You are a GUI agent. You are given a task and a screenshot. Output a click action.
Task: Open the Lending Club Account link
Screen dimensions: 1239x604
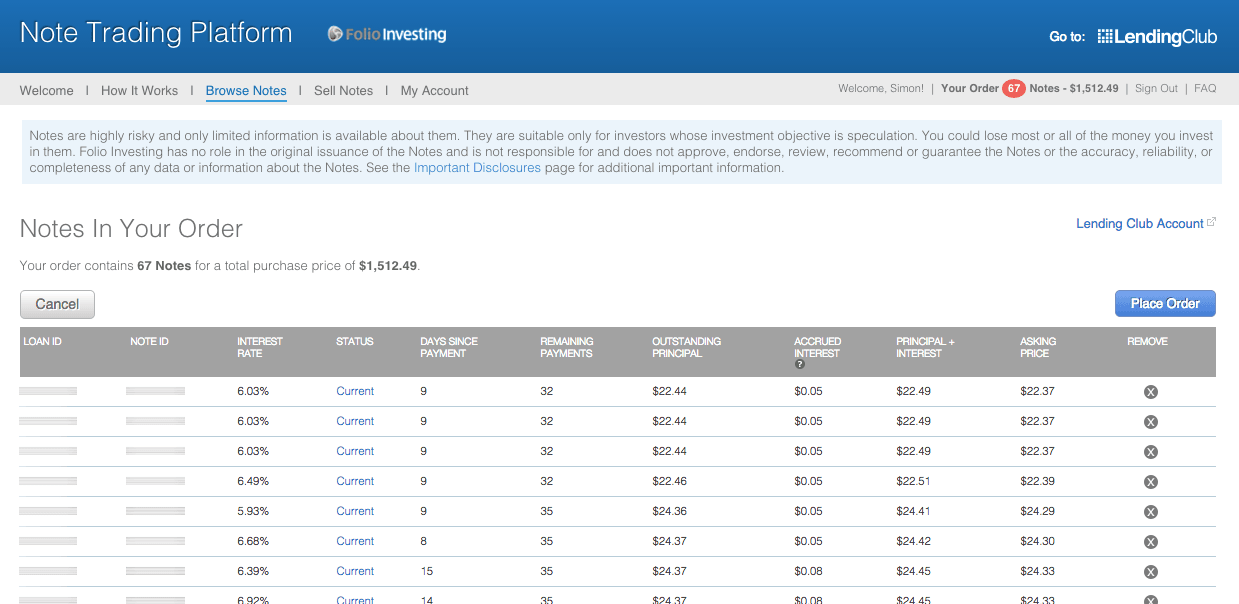[1139, 224]
